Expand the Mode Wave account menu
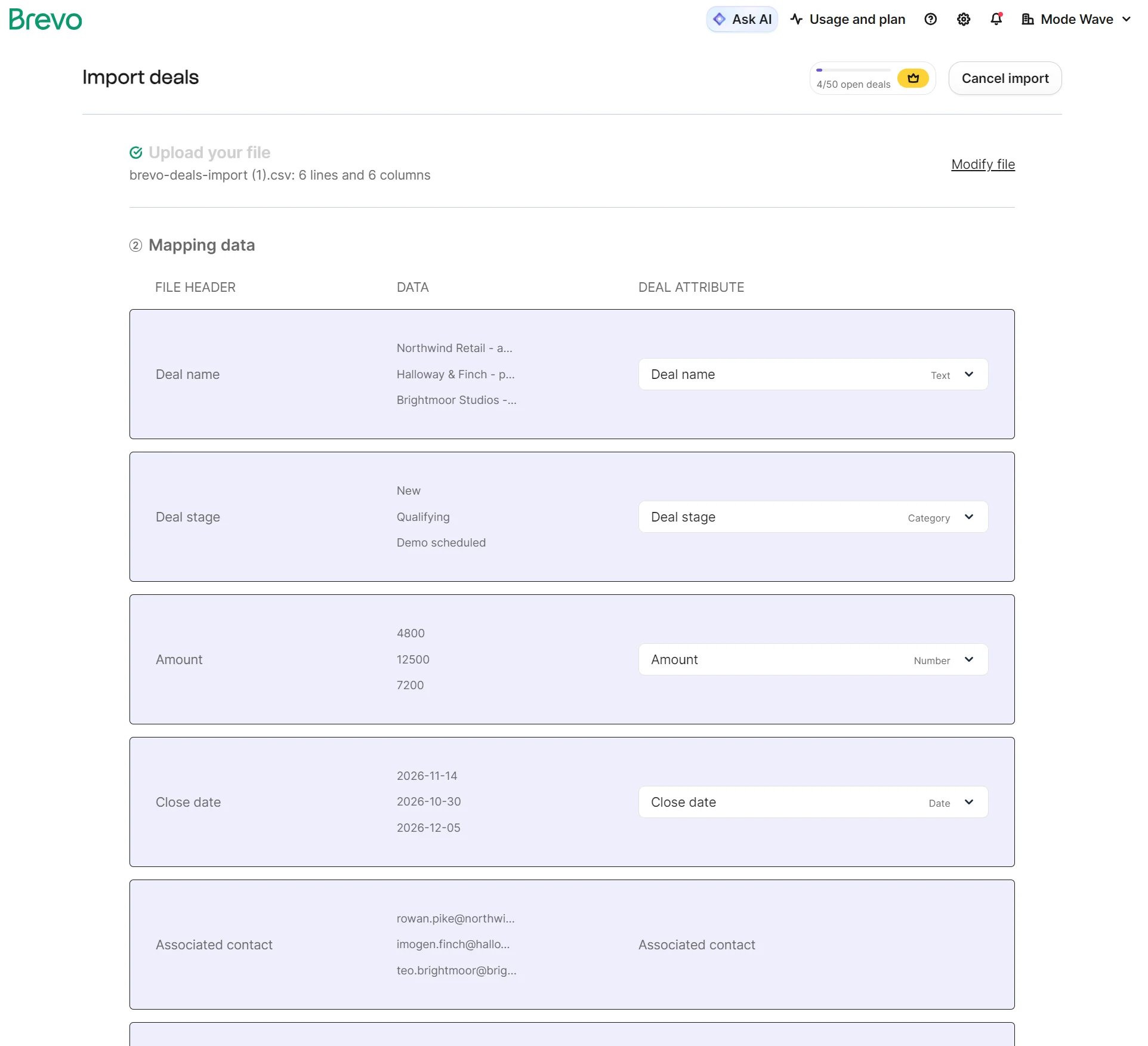The width and height of the screenshot is (1148, 1046). click(x=1076, y=19)
